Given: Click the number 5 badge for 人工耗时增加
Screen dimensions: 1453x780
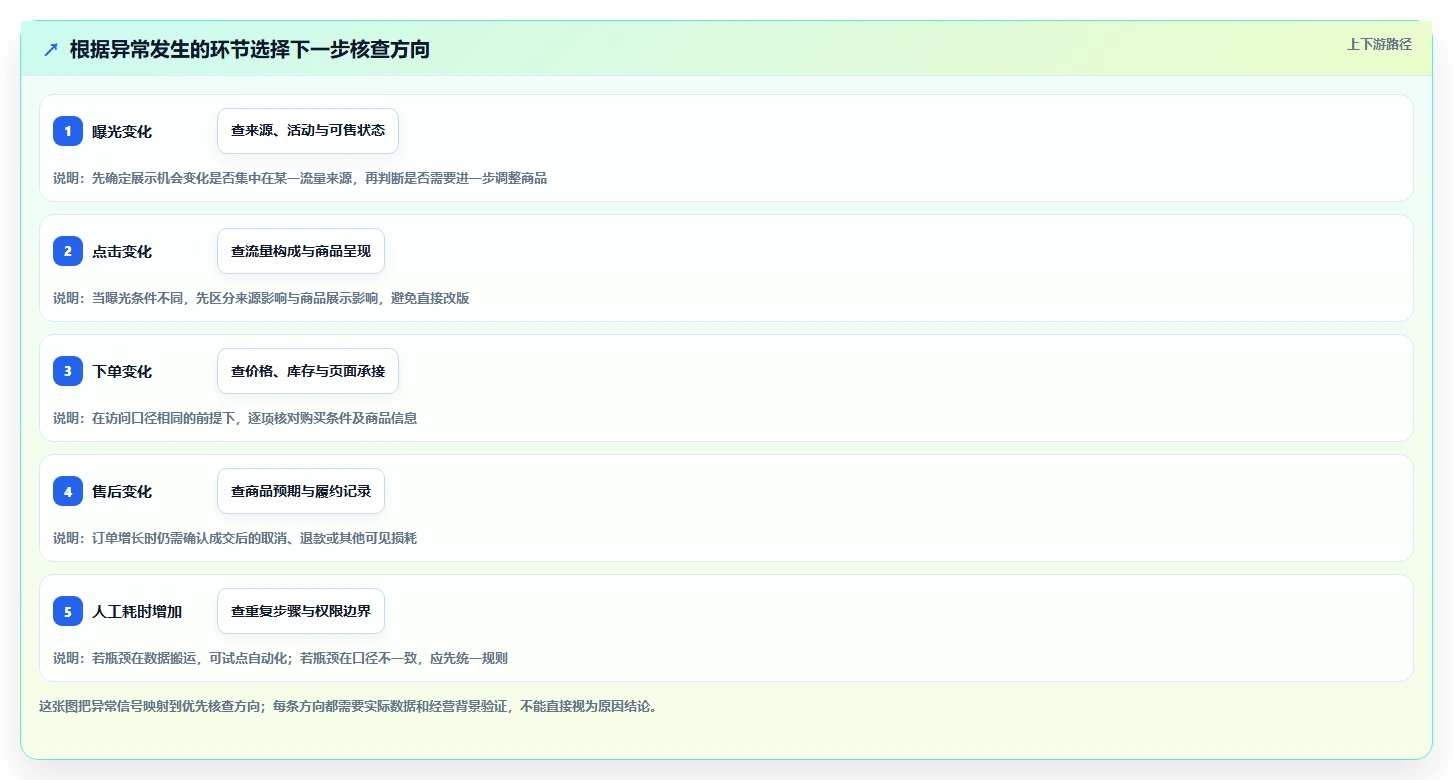Looking at the screenshot, I should pos(68,611).
